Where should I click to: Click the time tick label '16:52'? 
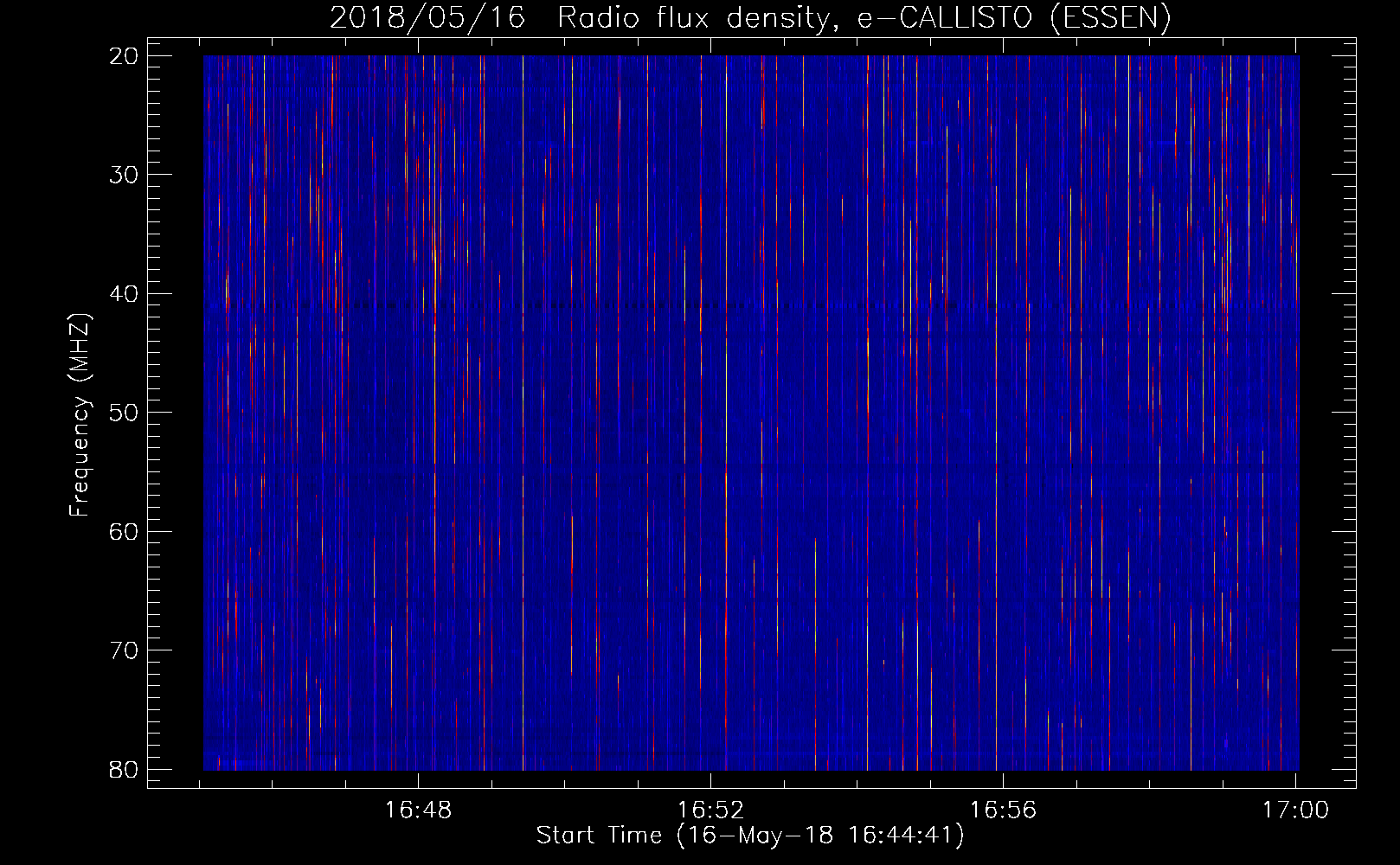[710, 811]
